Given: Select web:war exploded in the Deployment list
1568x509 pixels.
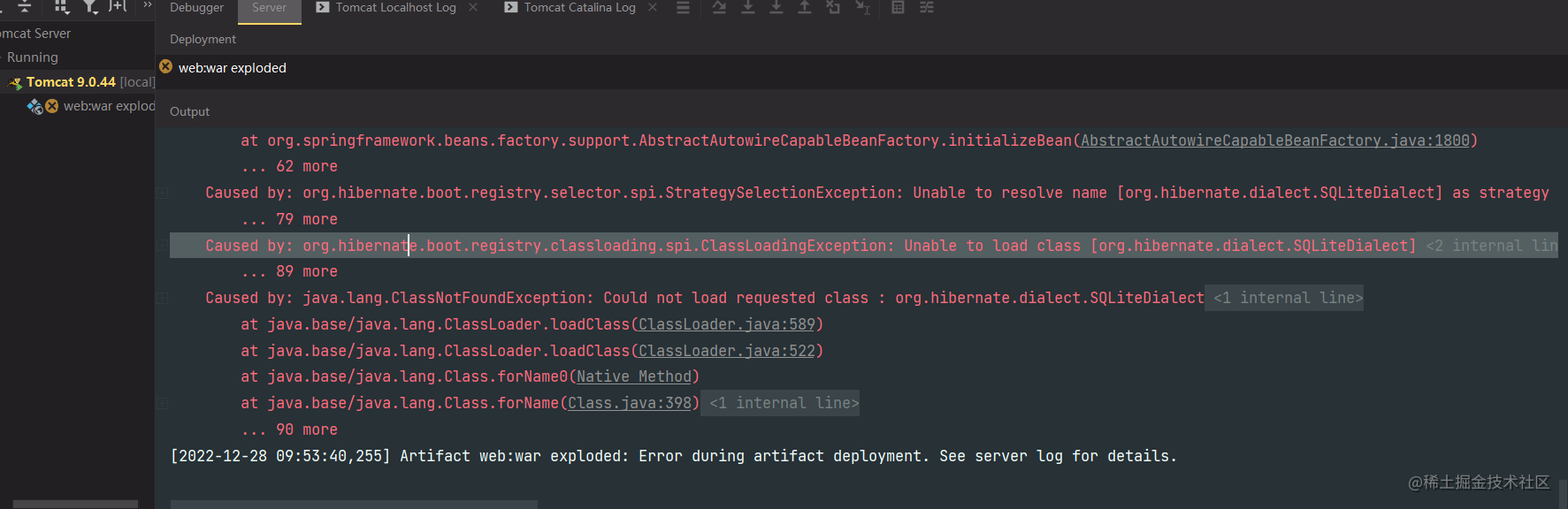Looking at the screenshot, I should (232, 68).
